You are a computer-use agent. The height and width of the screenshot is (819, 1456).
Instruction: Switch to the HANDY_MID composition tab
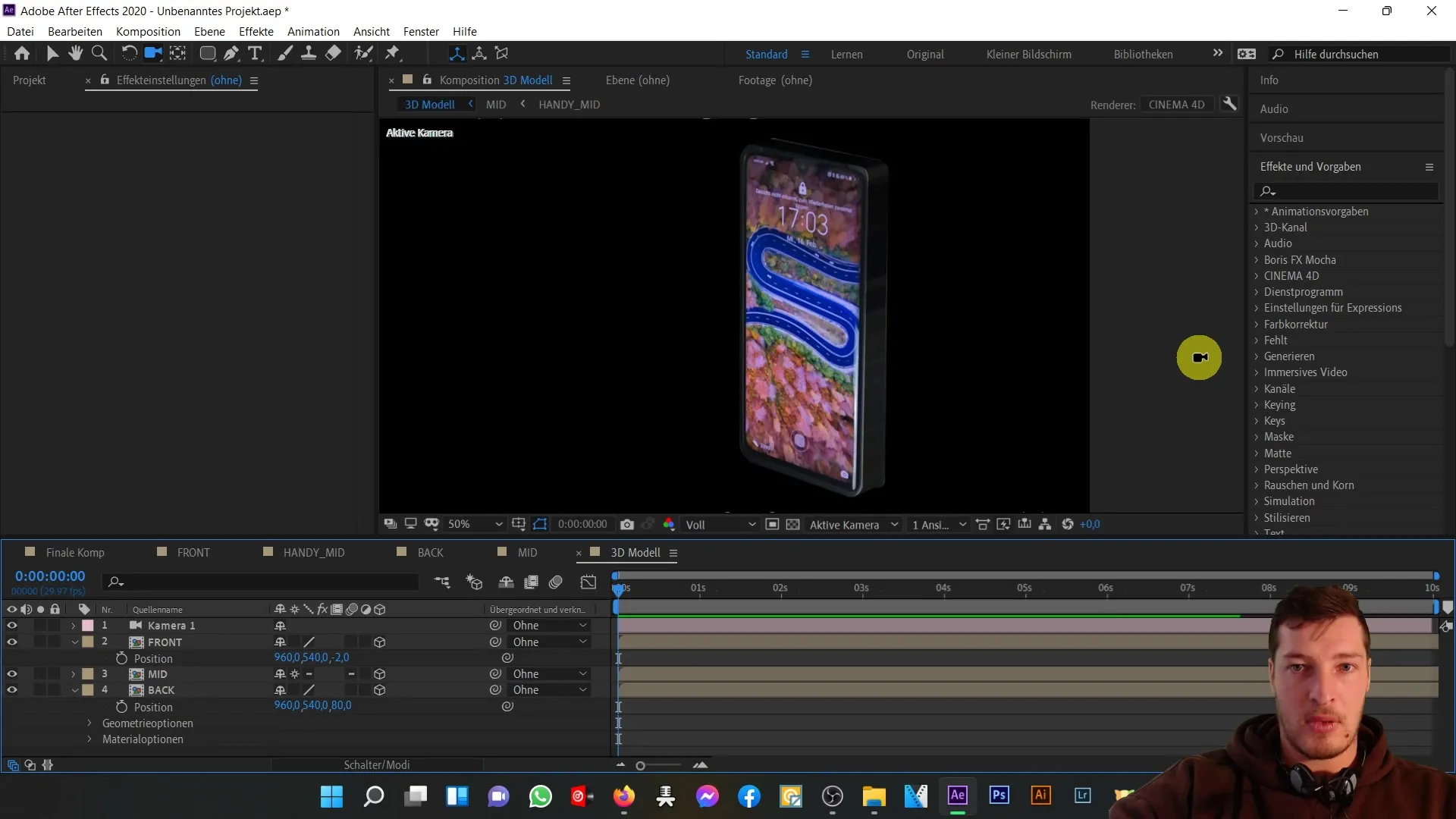314,552
